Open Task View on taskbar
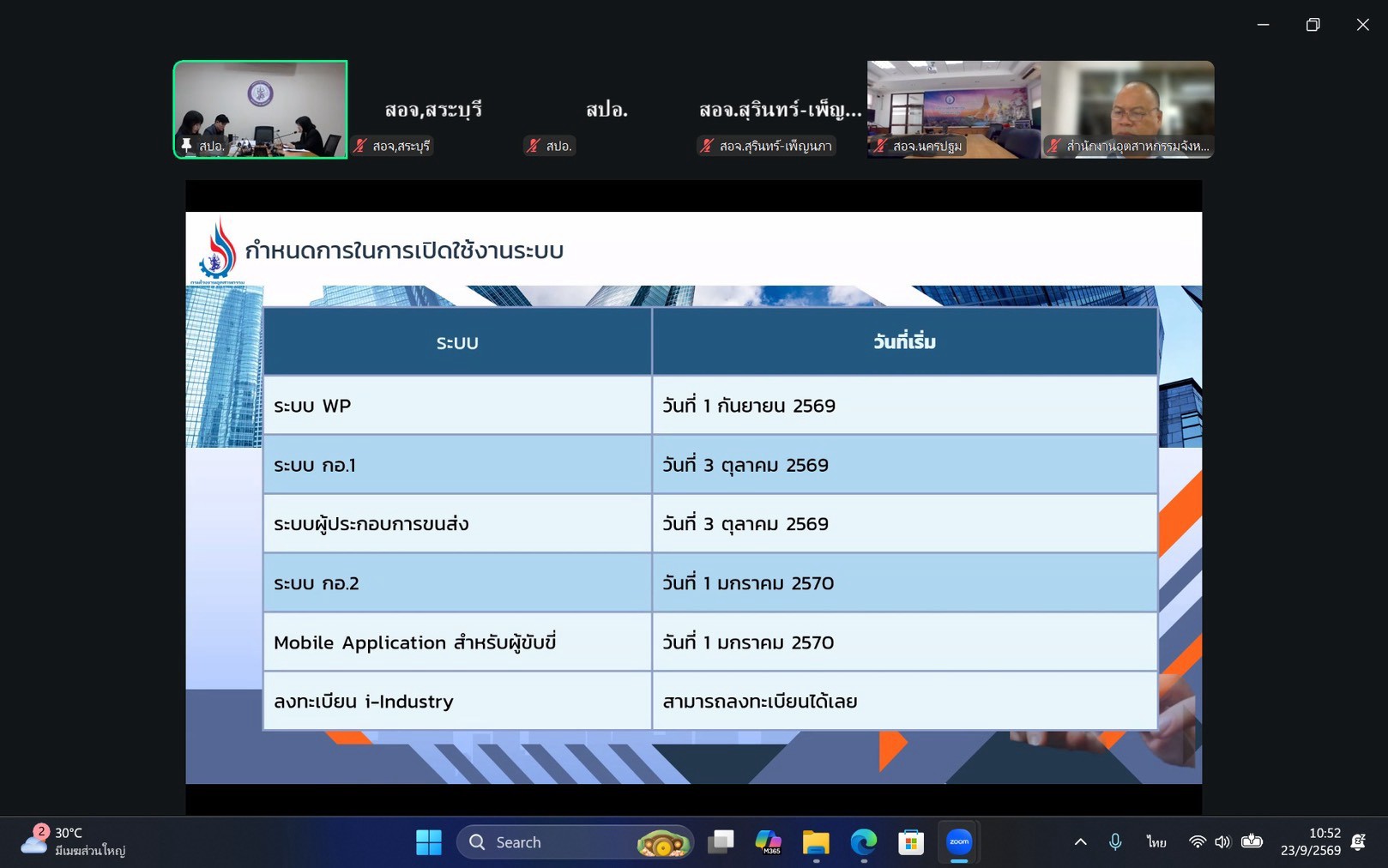The height and width of the screenshot is (868, 1388). pyautogui.click(x=721, y=842)
